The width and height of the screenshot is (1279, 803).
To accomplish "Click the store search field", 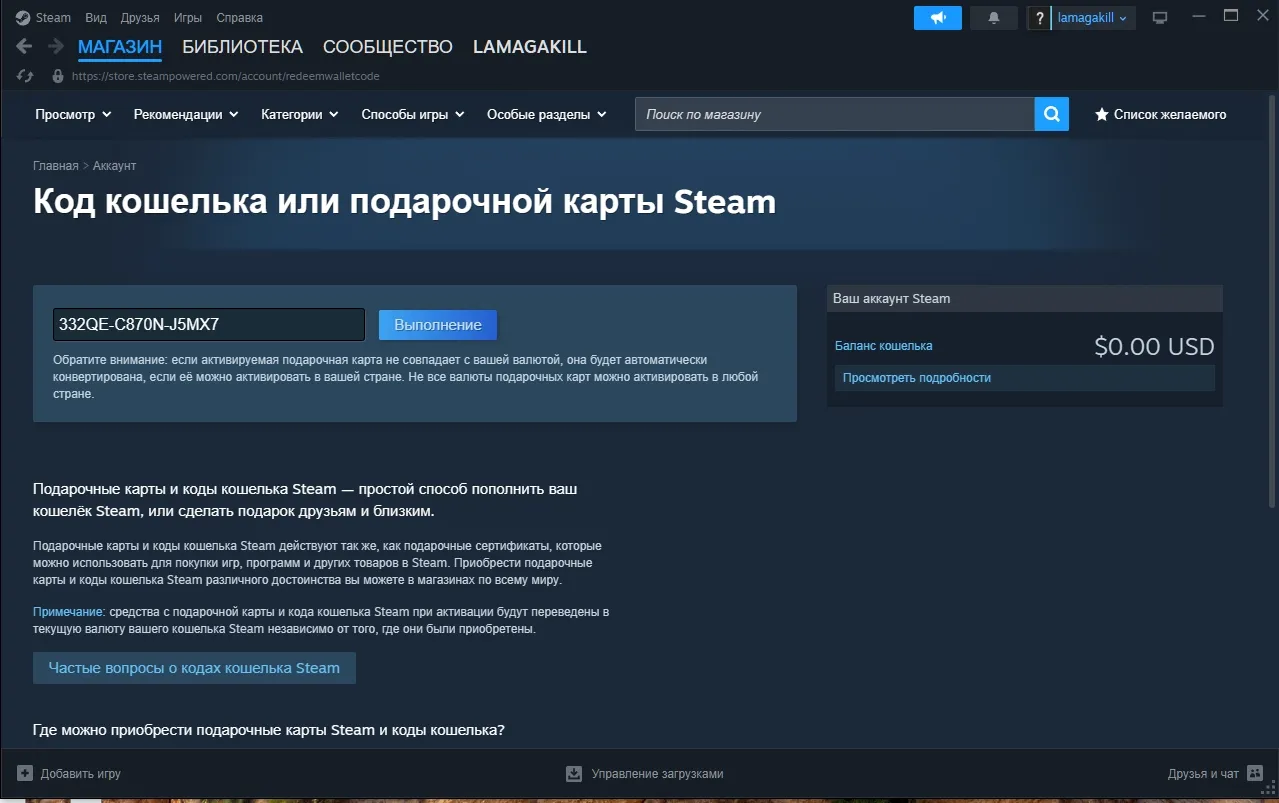I will (x=834, y=114).
